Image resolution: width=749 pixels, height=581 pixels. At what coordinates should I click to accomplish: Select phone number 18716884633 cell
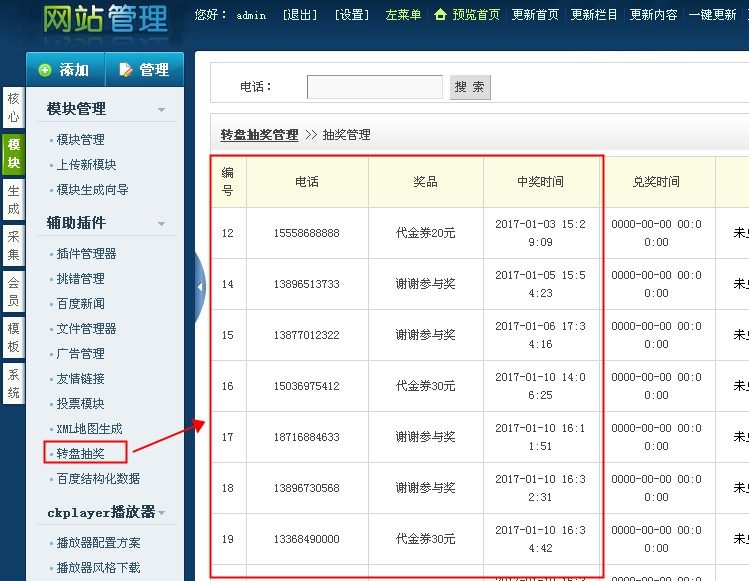coord(307,437)
